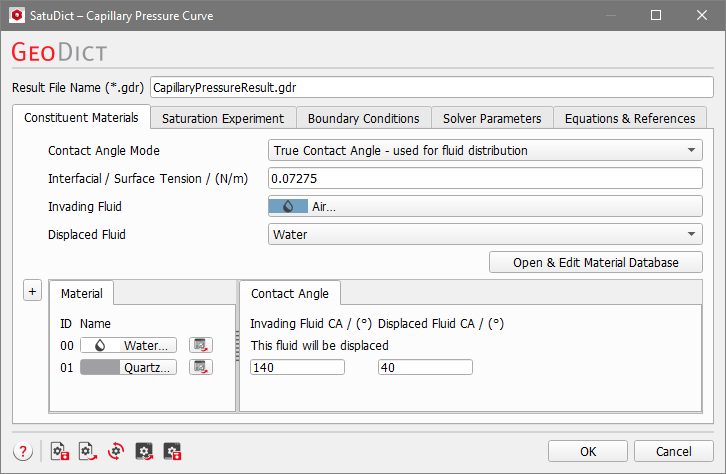
Task: Click the Result File Name input field
Action: 432,87
